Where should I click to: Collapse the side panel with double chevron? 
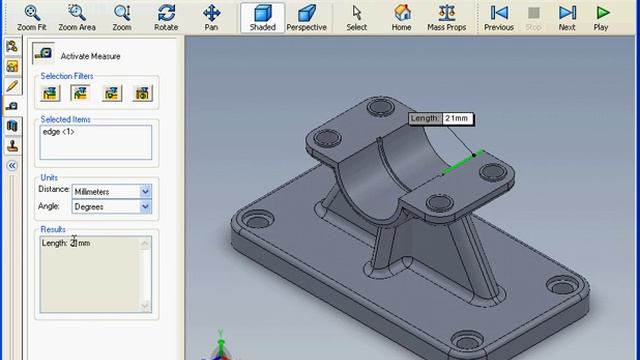(12, 165)
